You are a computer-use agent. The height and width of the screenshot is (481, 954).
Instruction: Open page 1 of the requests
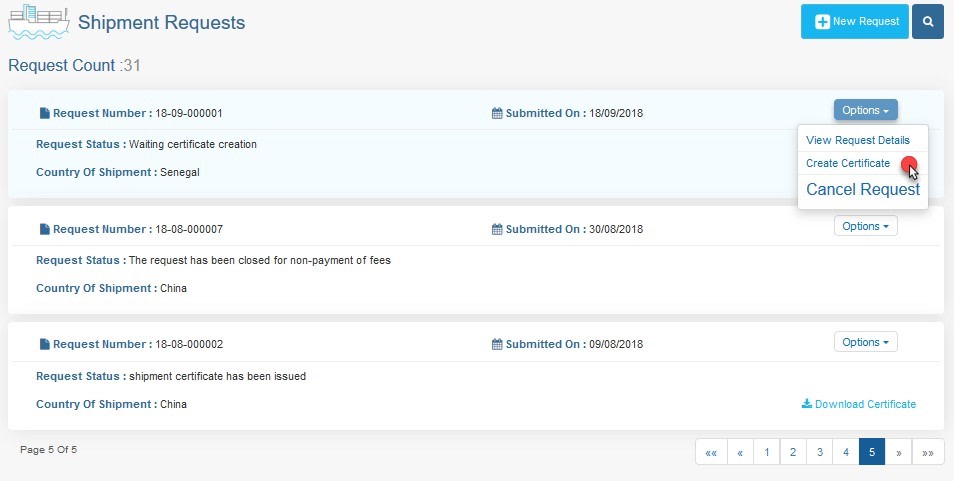click(767, 452)
